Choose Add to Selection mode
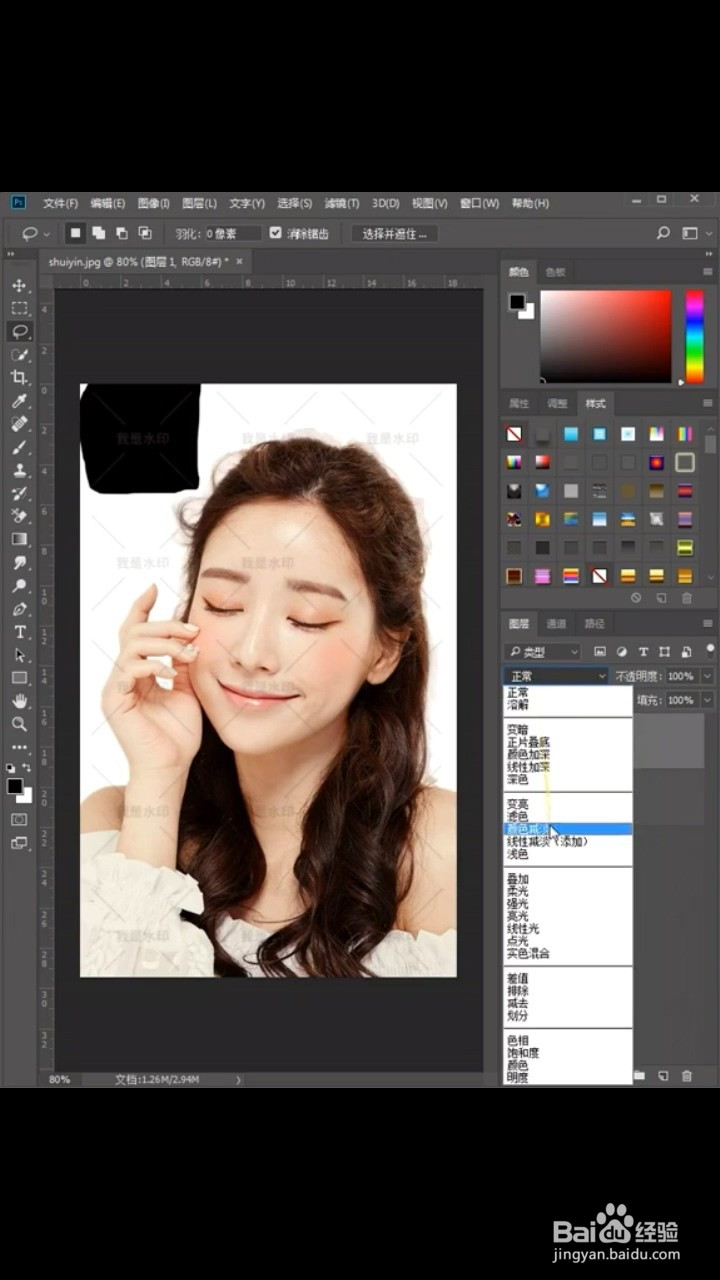 (x=98, y=233)
